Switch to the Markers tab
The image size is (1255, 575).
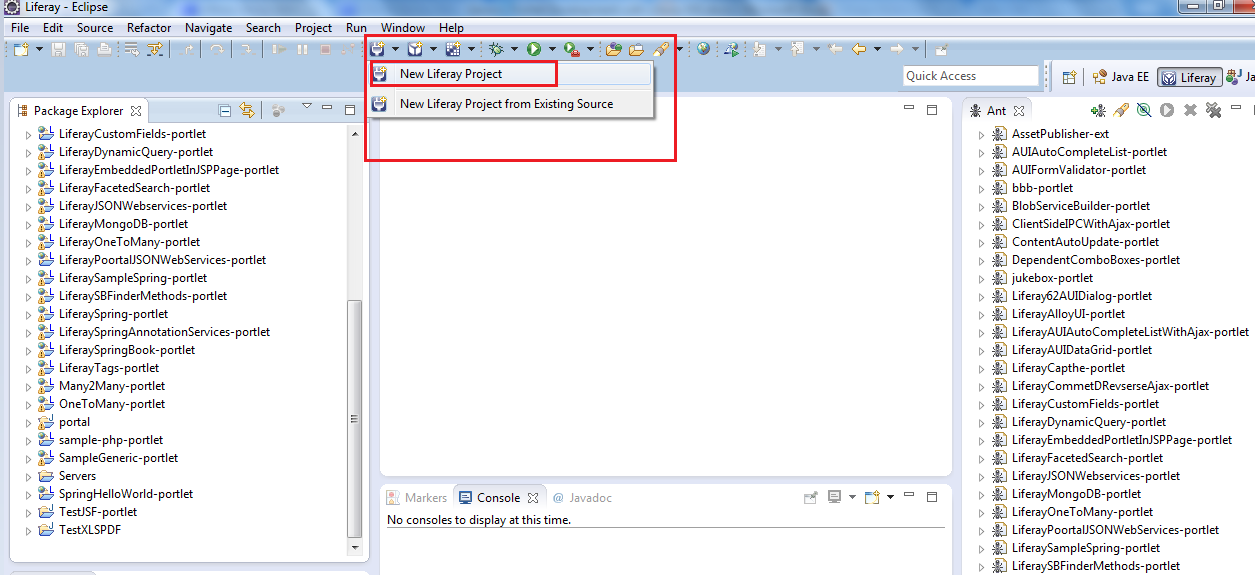pyautogui.click(x=416, y=498)
